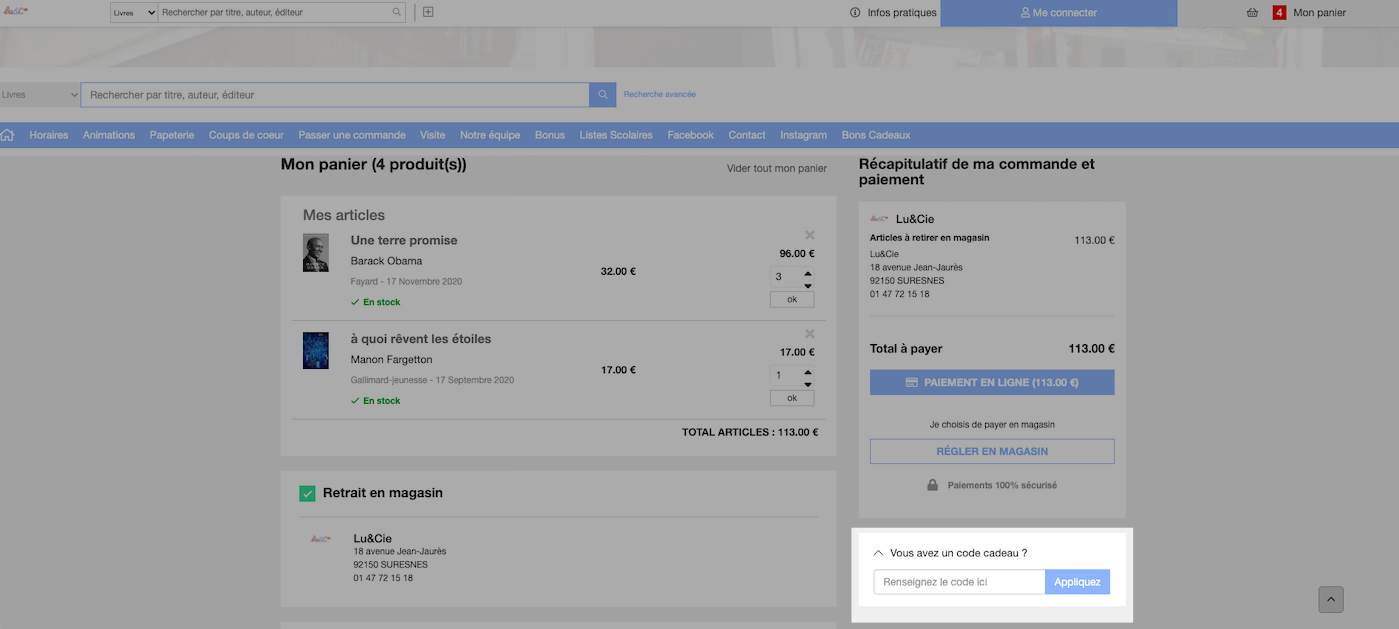
Task: Go to the Listes Scolaires menu item
Action: [x=616, y=135]
